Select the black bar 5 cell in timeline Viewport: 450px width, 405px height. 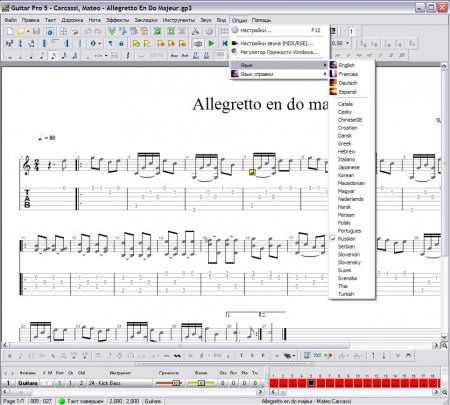311,383
